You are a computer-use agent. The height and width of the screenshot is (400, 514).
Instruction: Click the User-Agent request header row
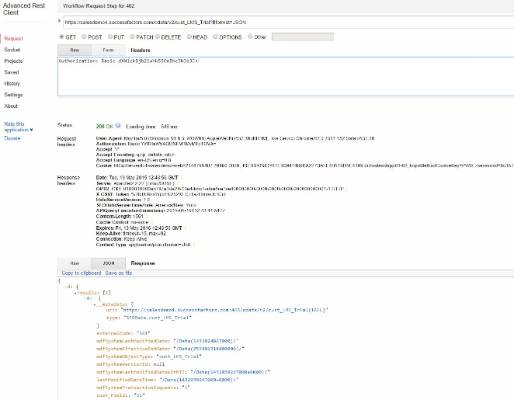pyautogui.click(x=235, y=138)
